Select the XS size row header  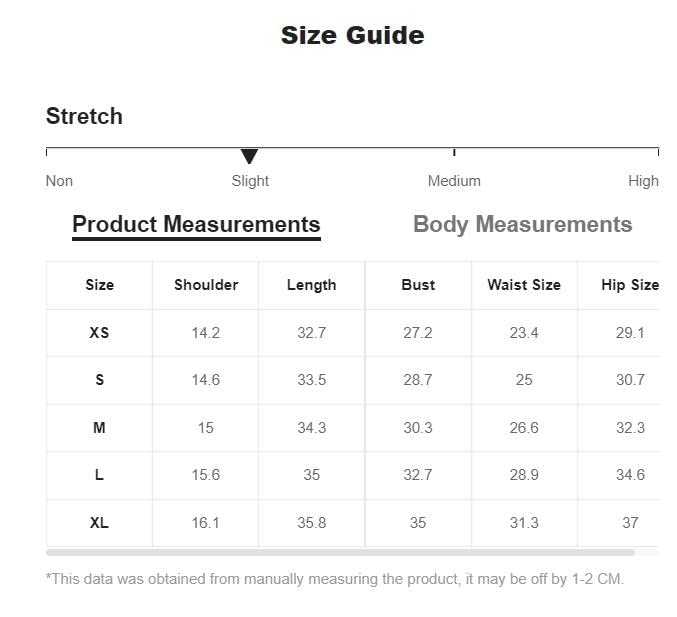pos(99,332)
